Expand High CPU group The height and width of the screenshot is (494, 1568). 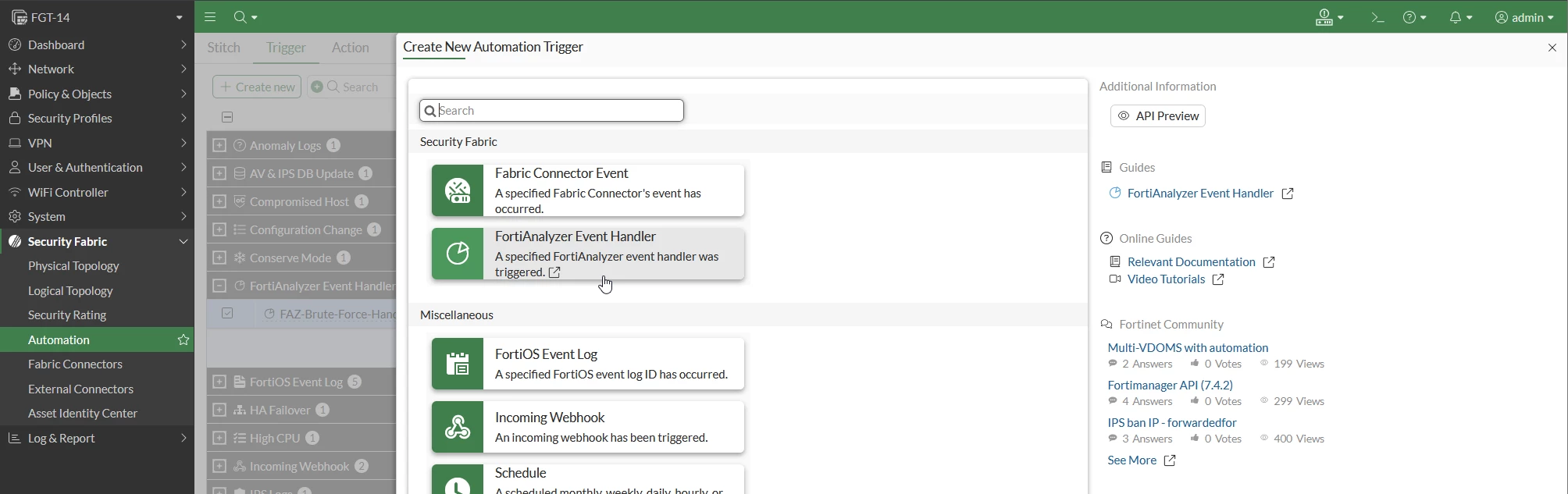[x=219, y=439]
